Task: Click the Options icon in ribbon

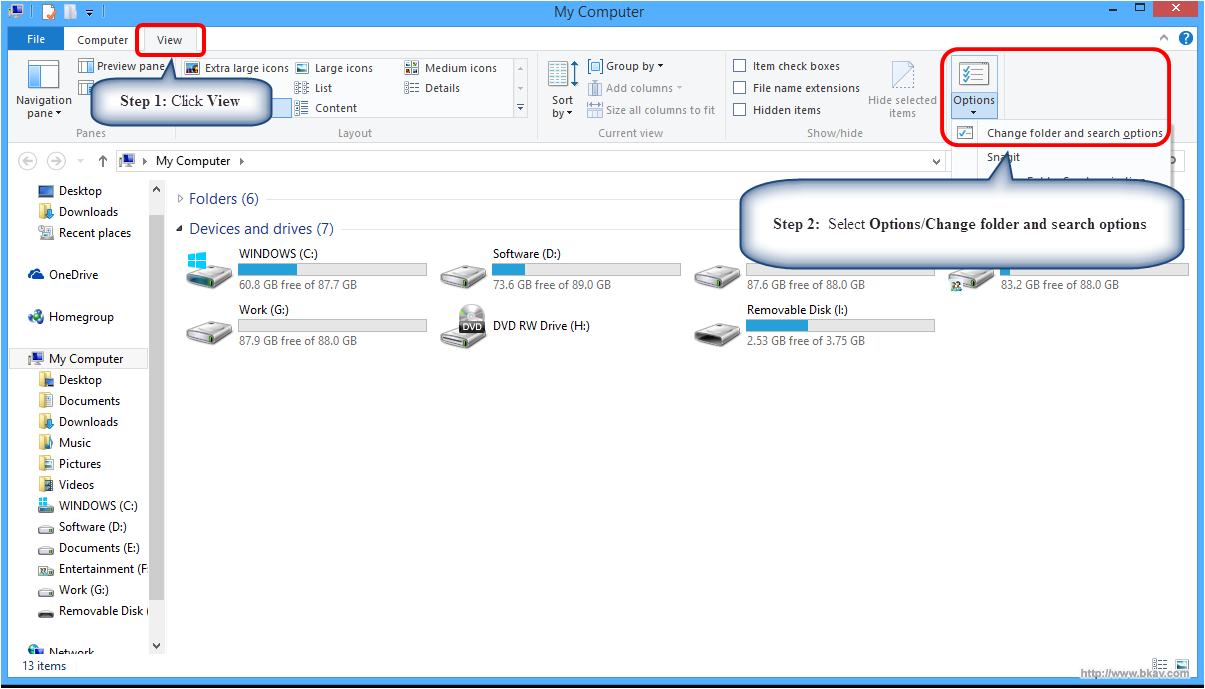Action: 973,75
